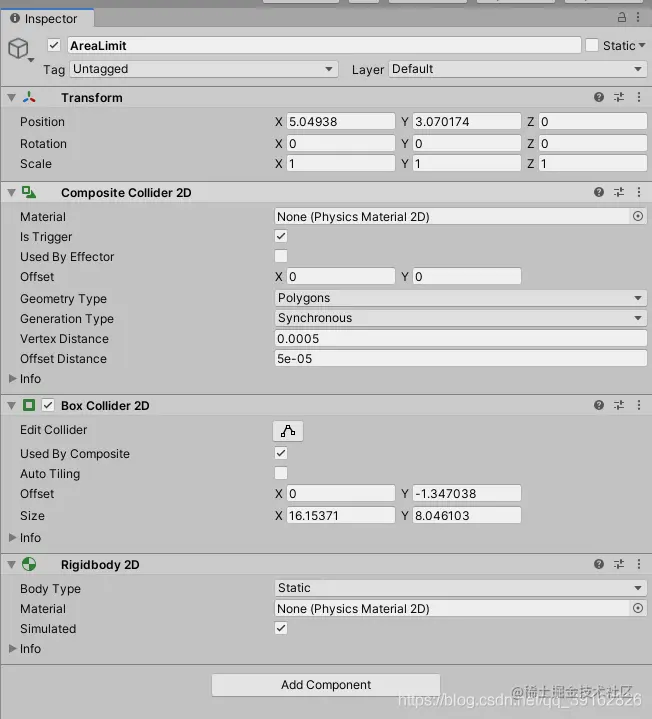This screenshot has height=719, width=652.
Task: Expand Info under Rigidbody 2D
Action: point(12,648)
